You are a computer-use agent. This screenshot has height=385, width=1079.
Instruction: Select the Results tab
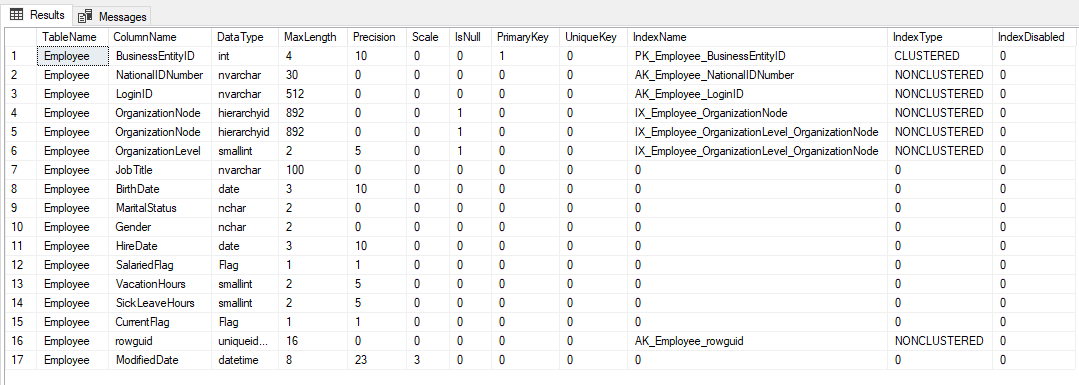[37, 14]
